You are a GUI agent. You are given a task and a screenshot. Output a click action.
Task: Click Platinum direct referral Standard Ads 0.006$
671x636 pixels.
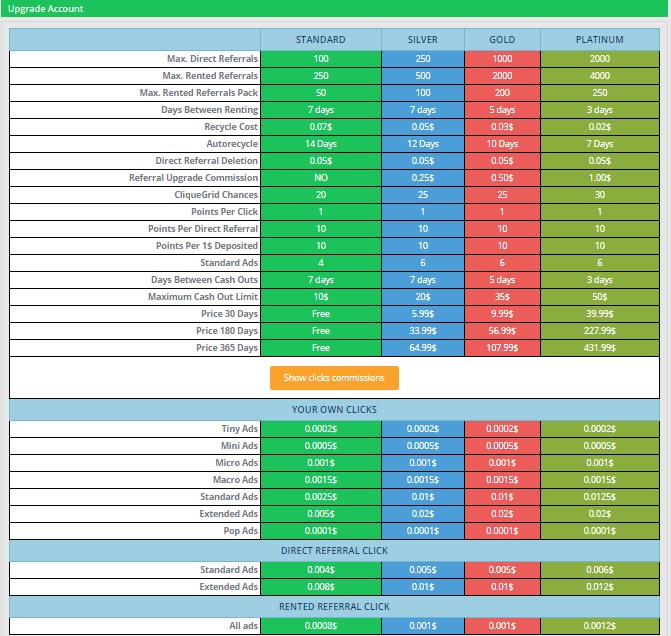click(600, 570)
